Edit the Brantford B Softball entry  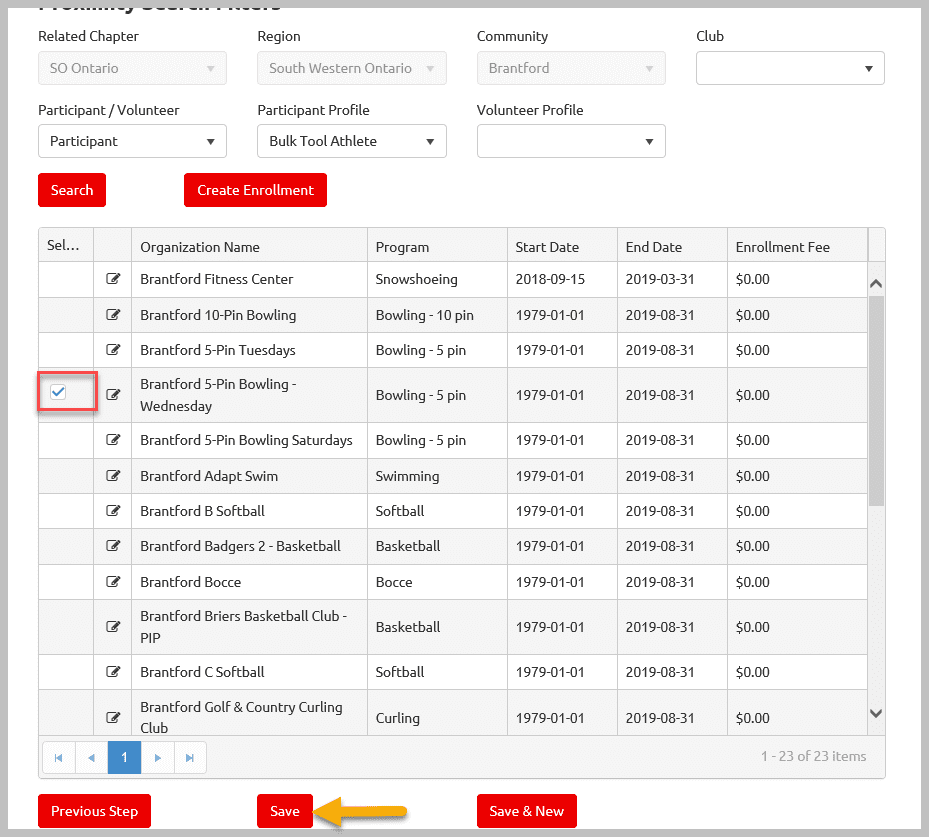click(113, 511)
